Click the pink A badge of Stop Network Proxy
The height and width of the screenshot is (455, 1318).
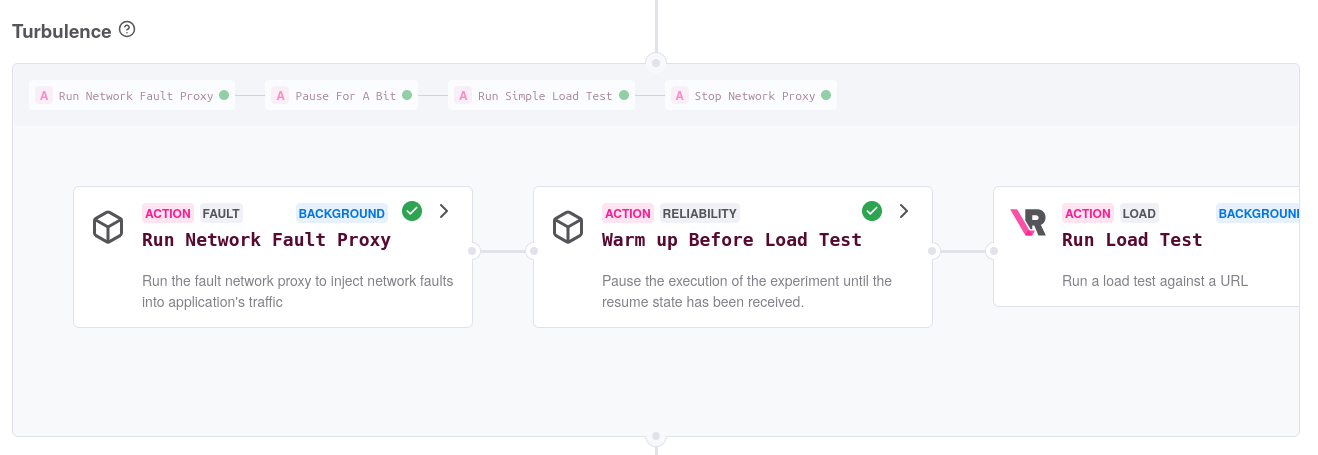pos(680,96)
